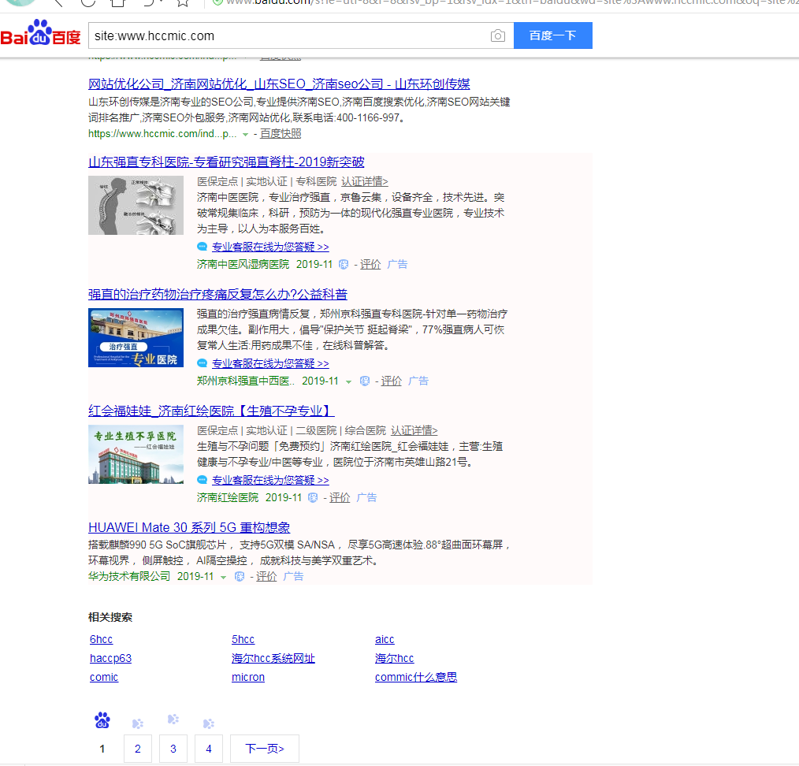Open the 网站优化公司_济南网站优化 result title

[x=279, y=84]
